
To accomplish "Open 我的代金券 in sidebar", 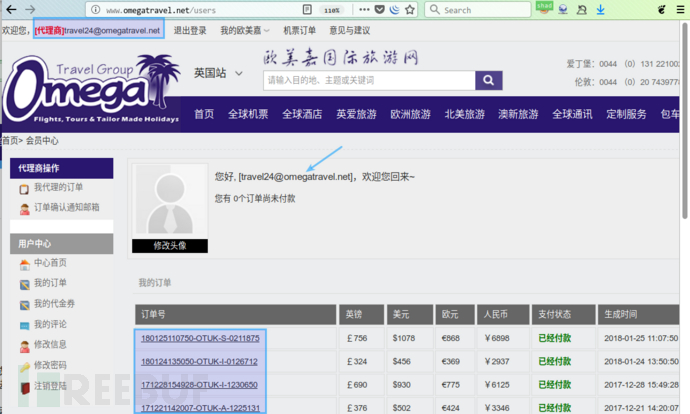I will pos(55,304).
